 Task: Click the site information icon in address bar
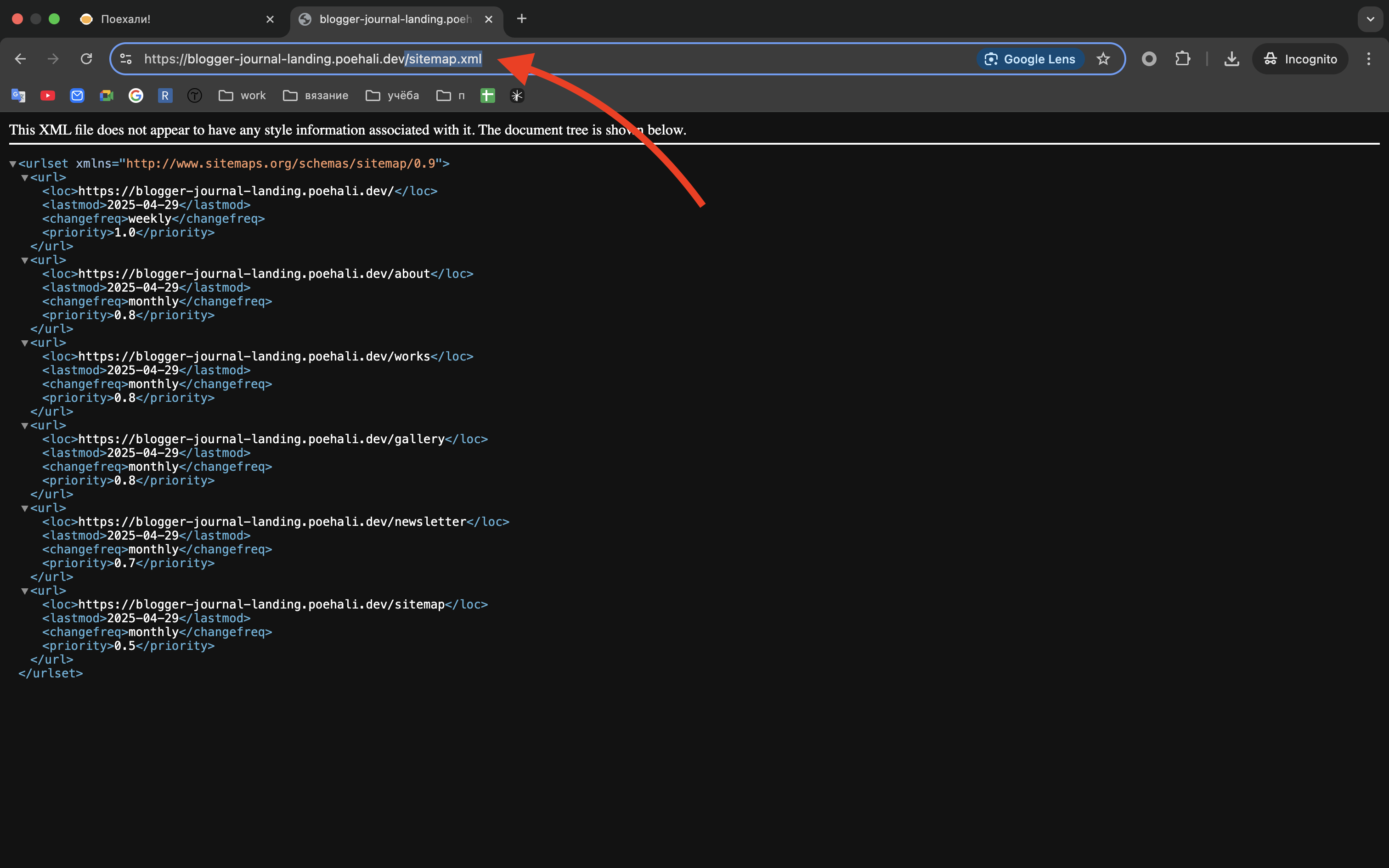126,59
